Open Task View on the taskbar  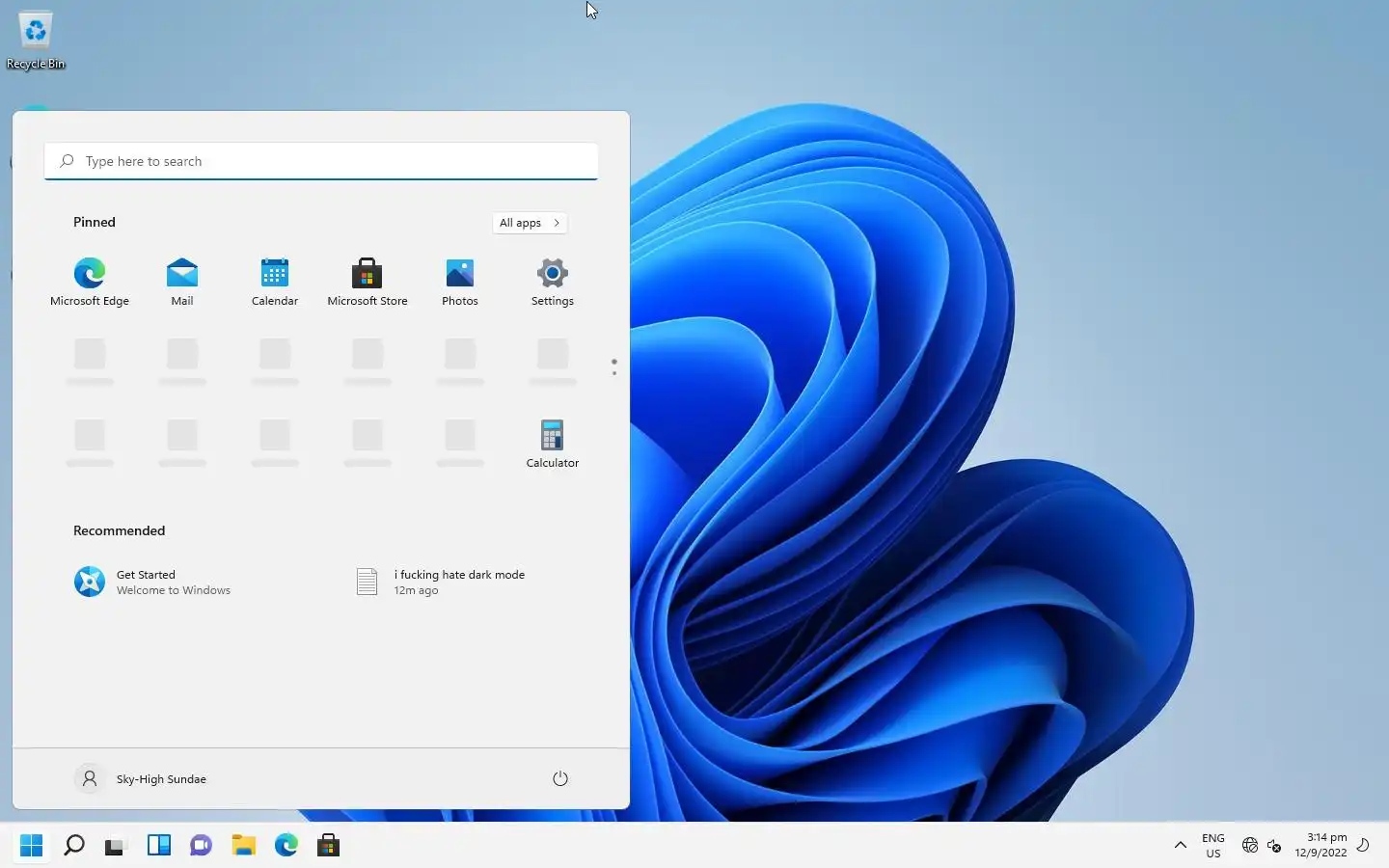coord(116,846)
